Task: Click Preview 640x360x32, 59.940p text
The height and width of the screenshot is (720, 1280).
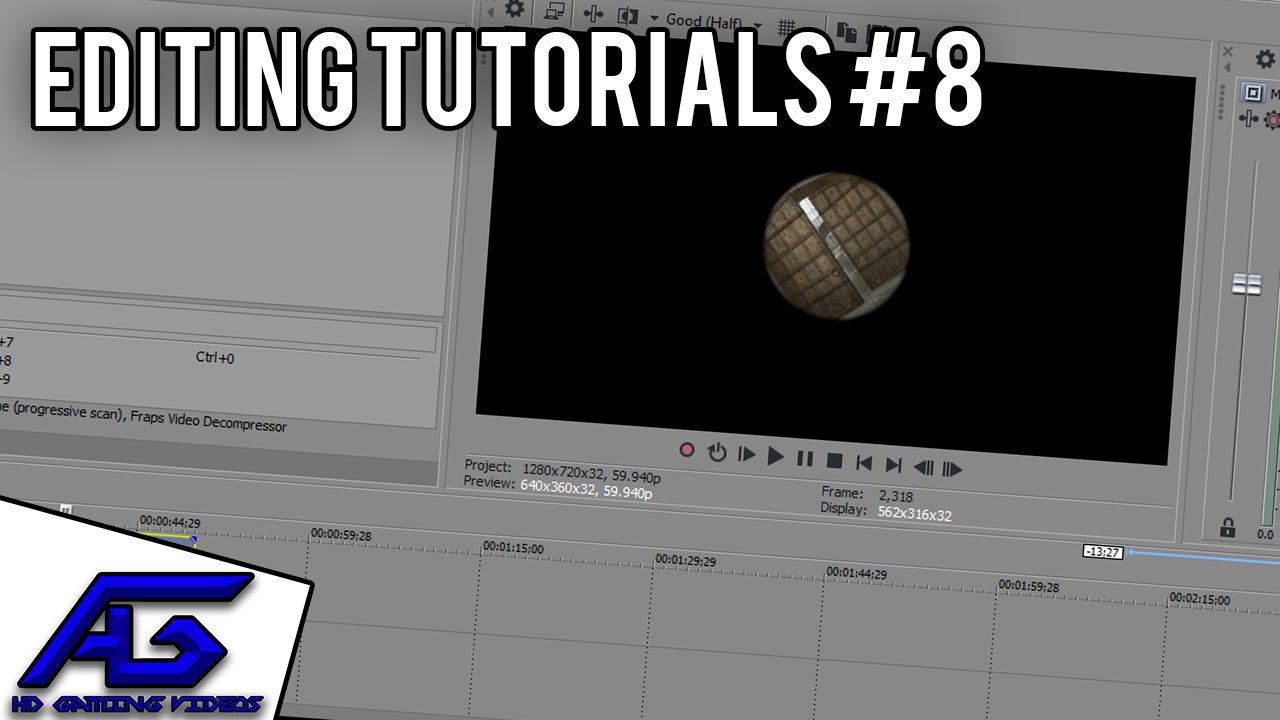Action: point(558,487)
